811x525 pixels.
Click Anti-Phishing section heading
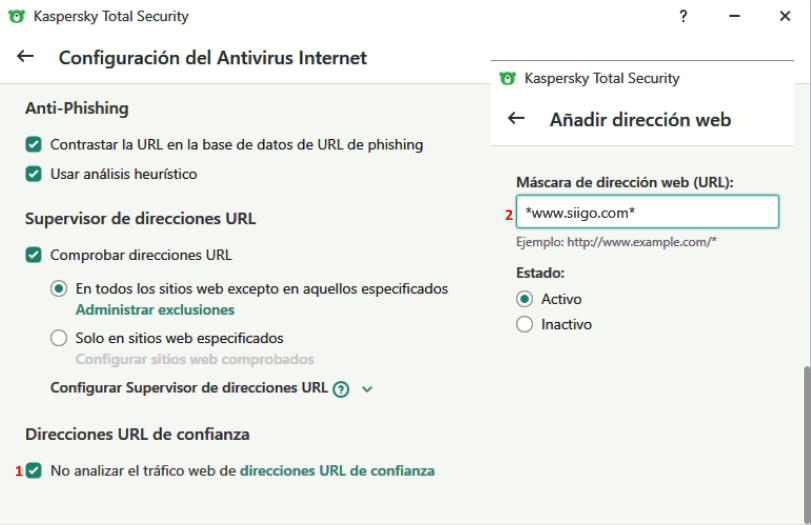click(77, 108)
